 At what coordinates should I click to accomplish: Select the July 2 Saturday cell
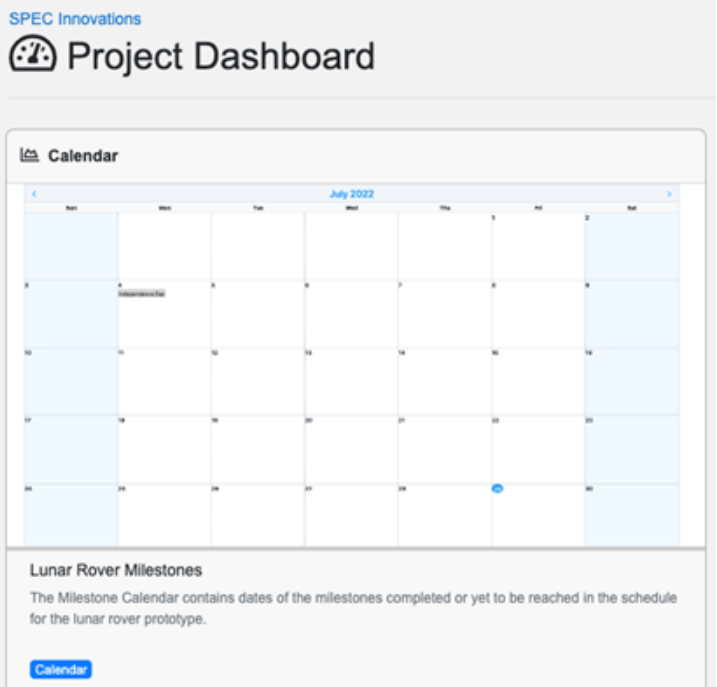coord(631,247)
